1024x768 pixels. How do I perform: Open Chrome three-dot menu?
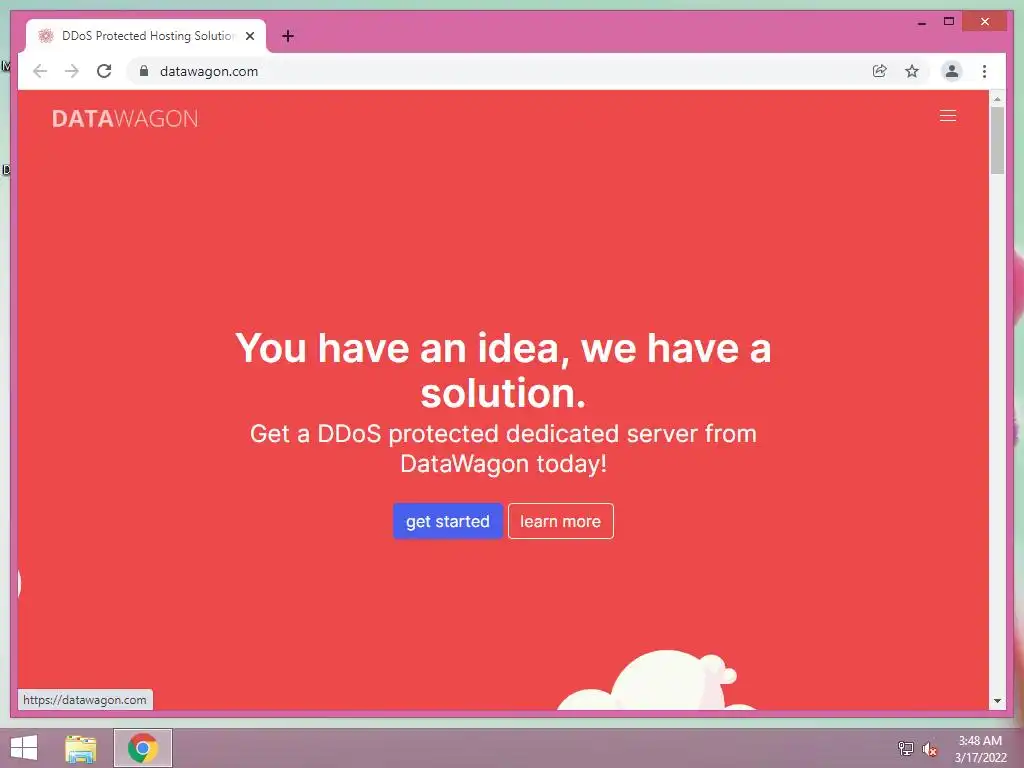point(984,71)
